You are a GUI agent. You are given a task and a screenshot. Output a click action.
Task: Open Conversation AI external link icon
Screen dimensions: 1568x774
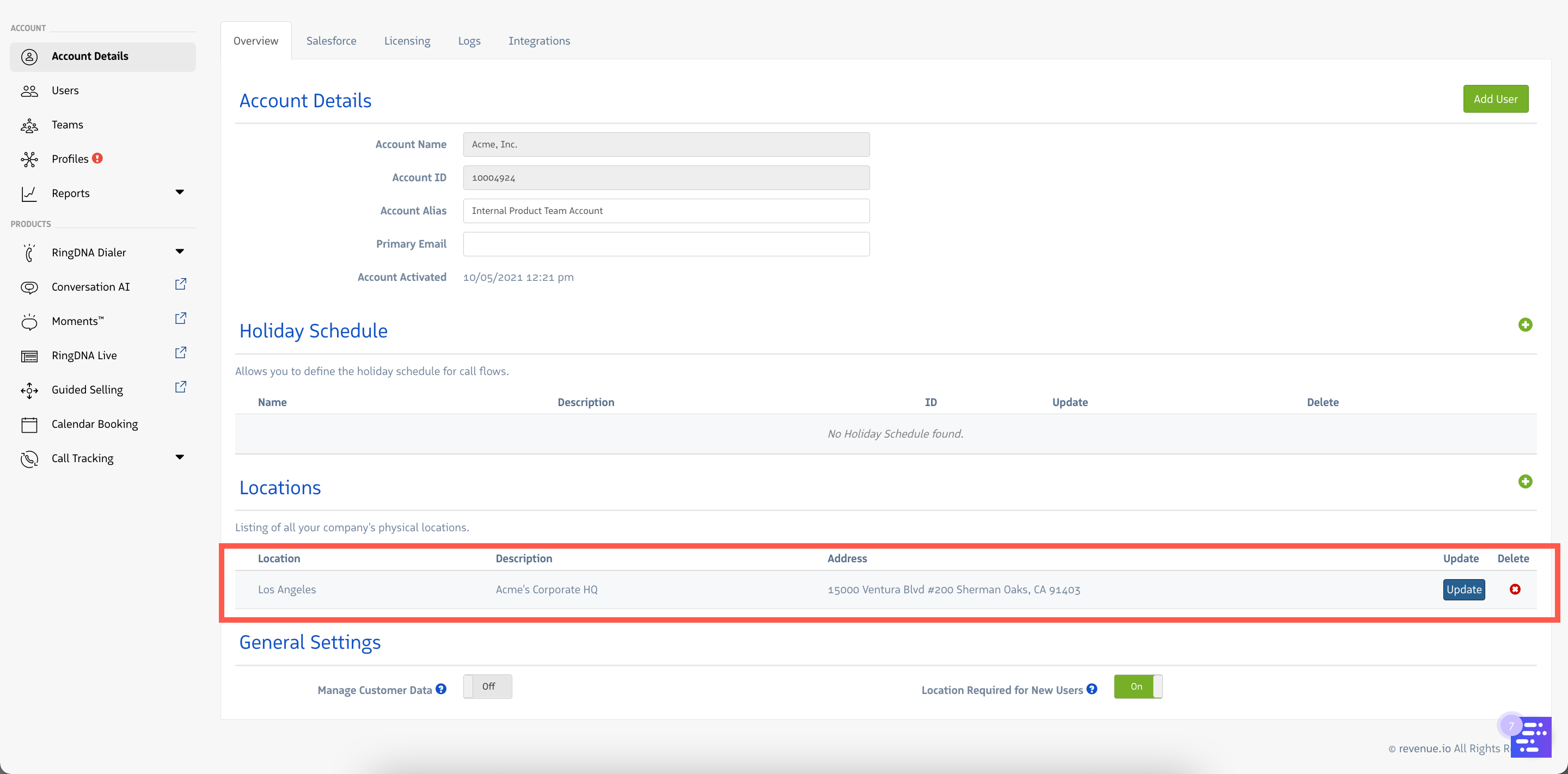coord(181,284)
